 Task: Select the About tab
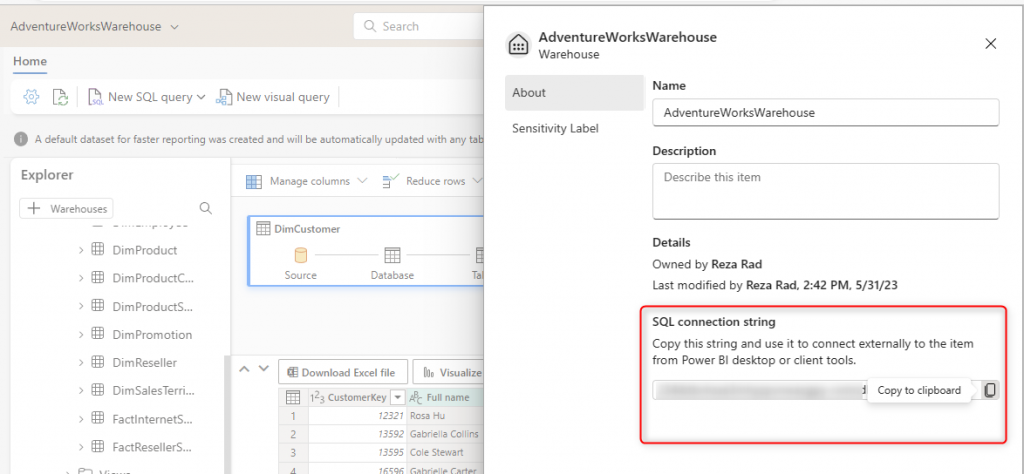pyautogui.click(x=529, y=93)
